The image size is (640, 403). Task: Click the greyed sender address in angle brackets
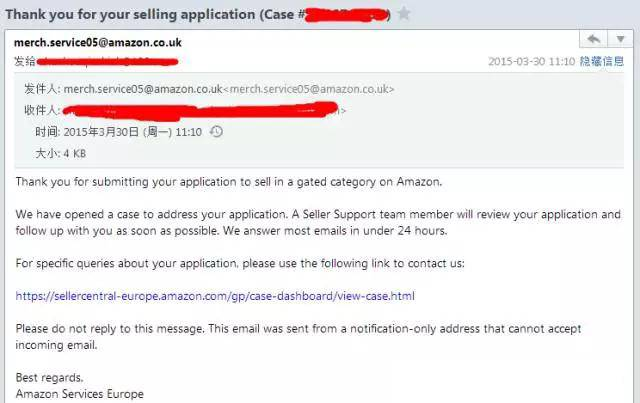[309, 89]
